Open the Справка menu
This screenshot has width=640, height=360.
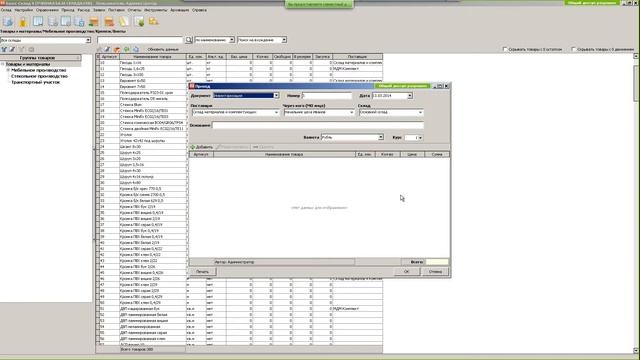(x=199, y=10)
